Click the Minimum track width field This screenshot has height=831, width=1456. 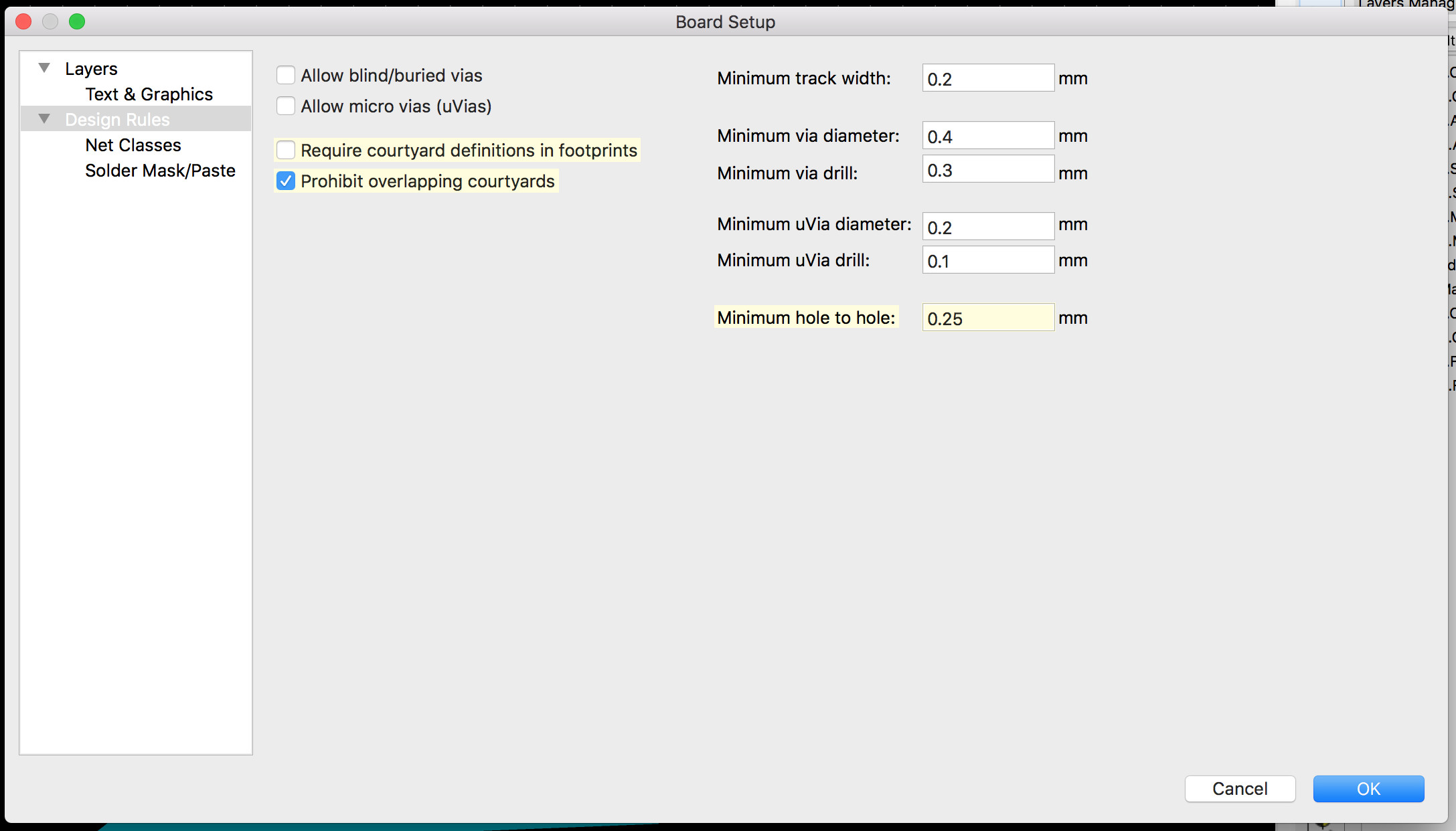click(987, 79)
